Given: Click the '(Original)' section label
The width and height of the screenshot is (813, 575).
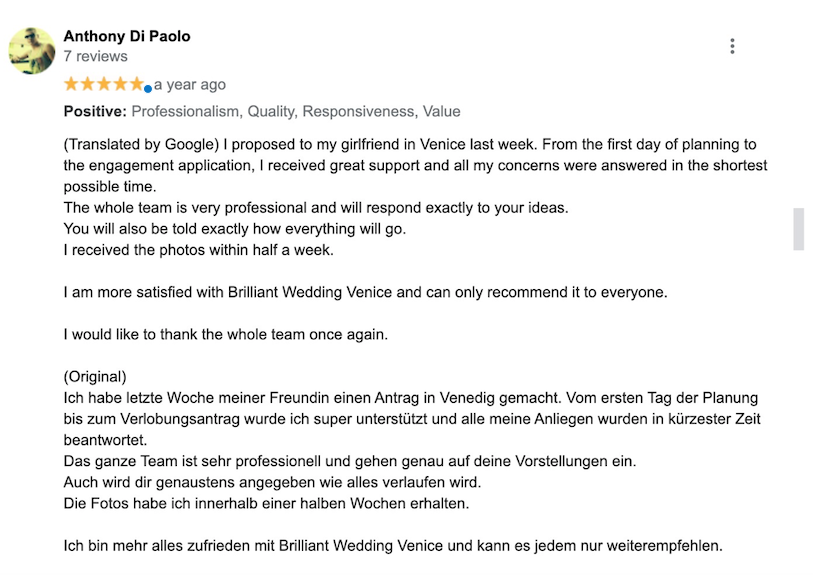Looking at the screenshot, I should point(95,376).
